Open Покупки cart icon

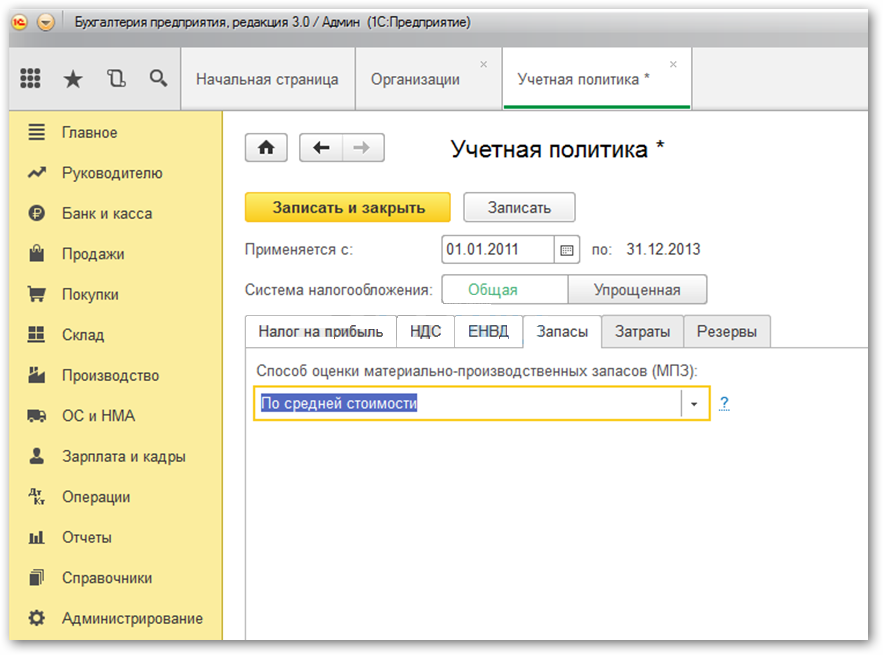[x=37, y=294]
